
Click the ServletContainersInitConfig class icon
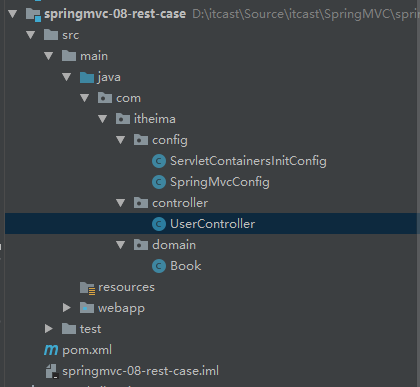tap(159, 161)
